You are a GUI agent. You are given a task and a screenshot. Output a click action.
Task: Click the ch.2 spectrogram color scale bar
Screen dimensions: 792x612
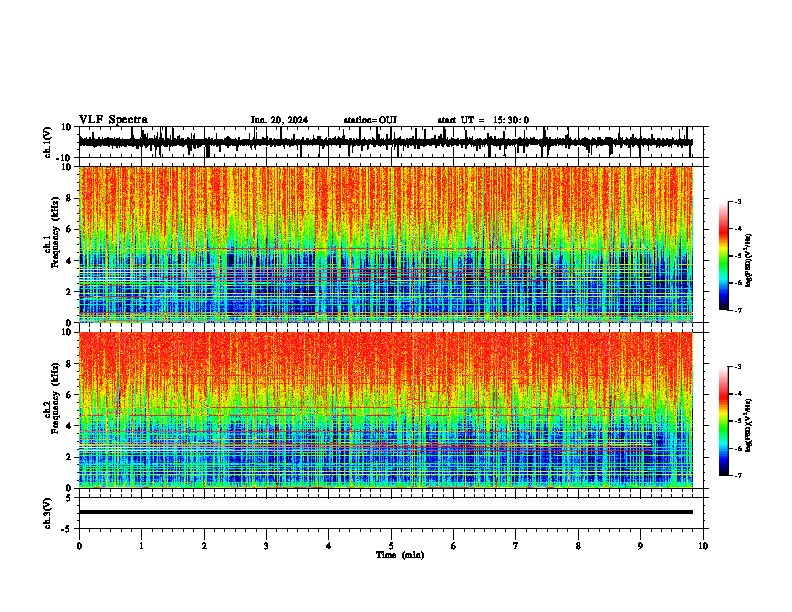(x=723, y=421)
